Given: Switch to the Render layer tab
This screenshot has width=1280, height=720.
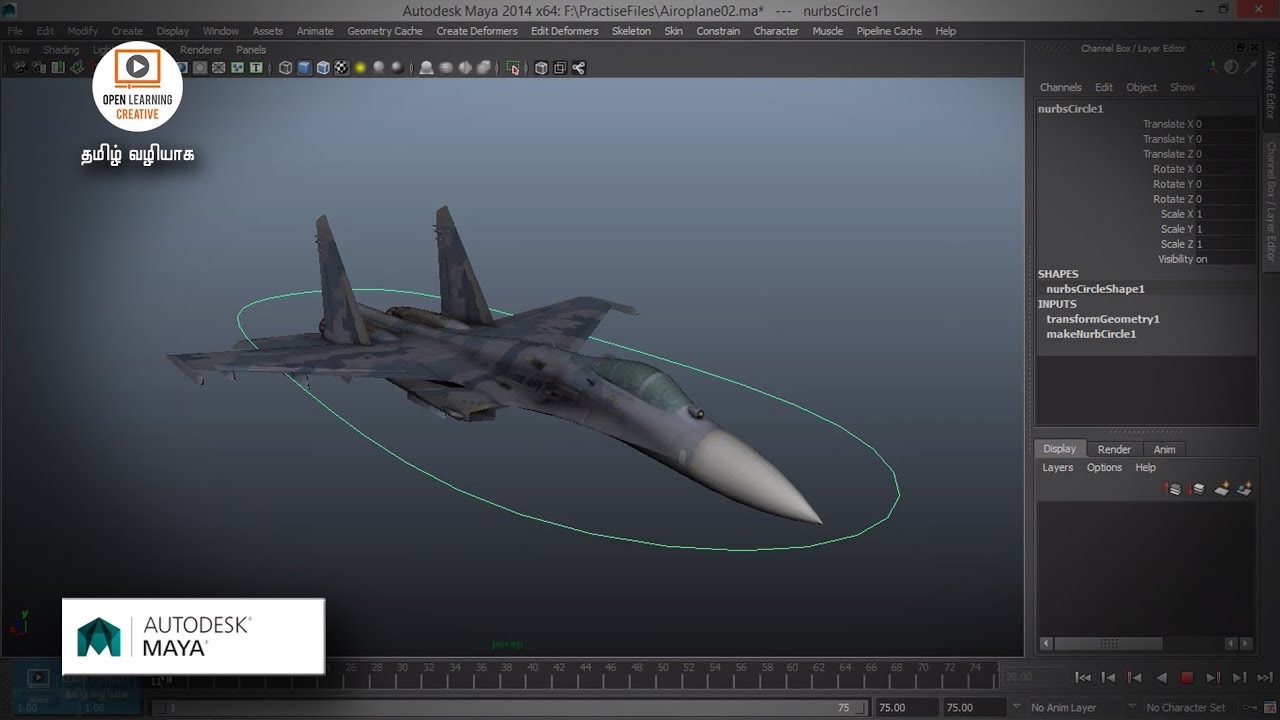Looking at the screenshot, I should tap(1114, 450).
